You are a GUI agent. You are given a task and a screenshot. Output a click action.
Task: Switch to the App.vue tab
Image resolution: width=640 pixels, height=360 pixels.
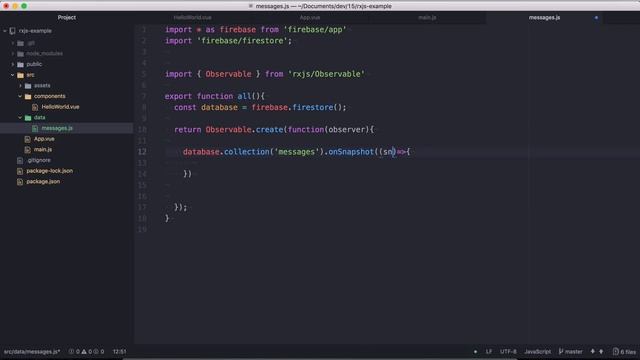click(x=310, y=18)
